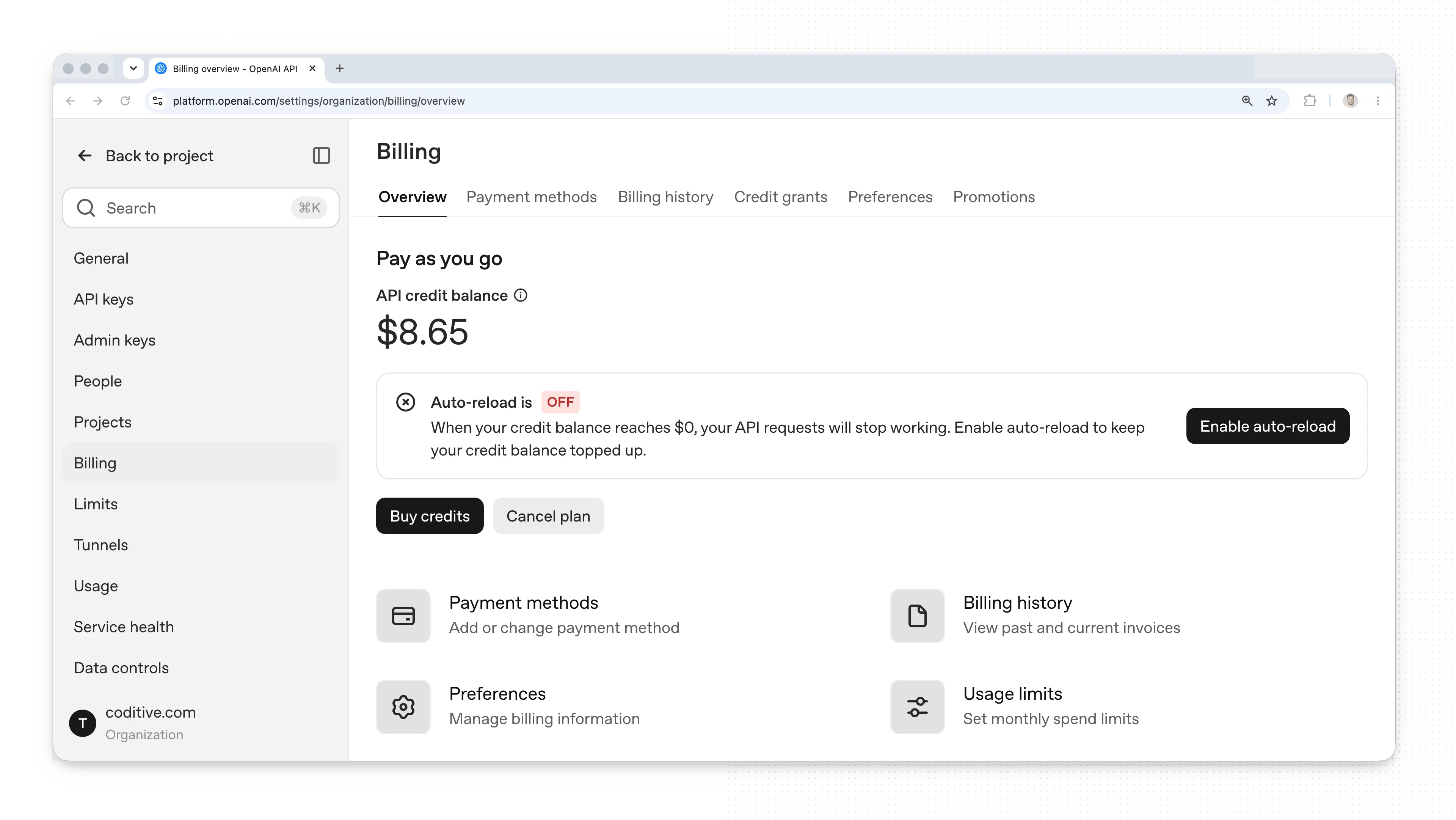Open the coditive.com organization switcher

pyautogui.click(x=201, y=723)
